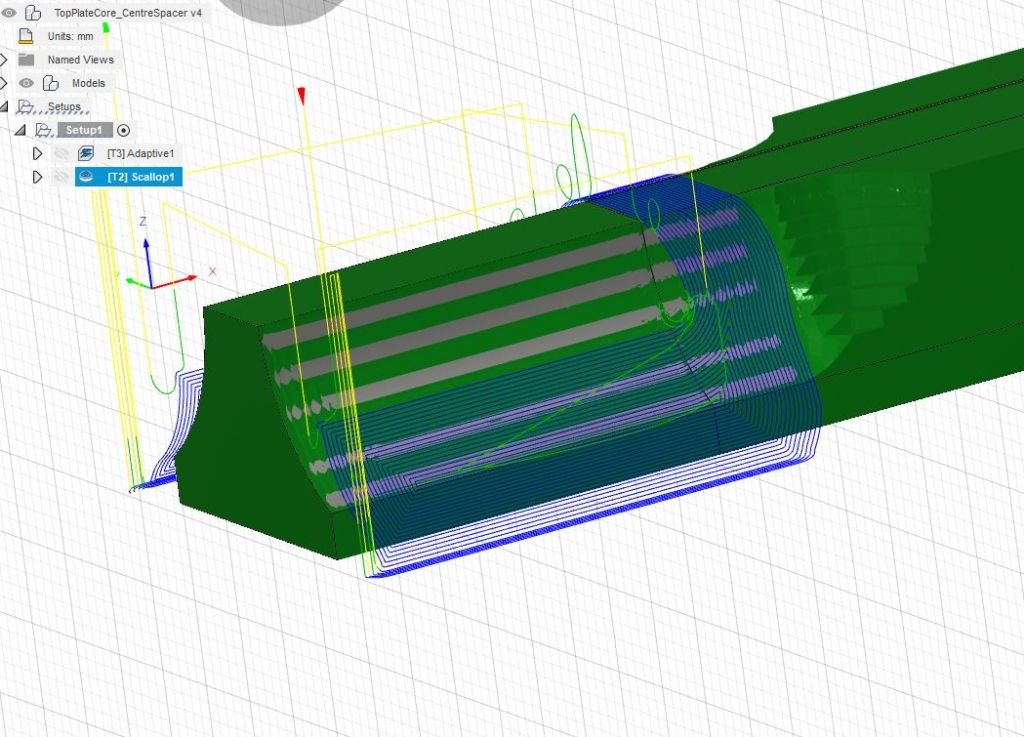Toggle visibility of TopPlateCore_CentreSpacer v4 root
Image resolution: width=1024 pixels, height=737 pixels.
coord(8,12)
